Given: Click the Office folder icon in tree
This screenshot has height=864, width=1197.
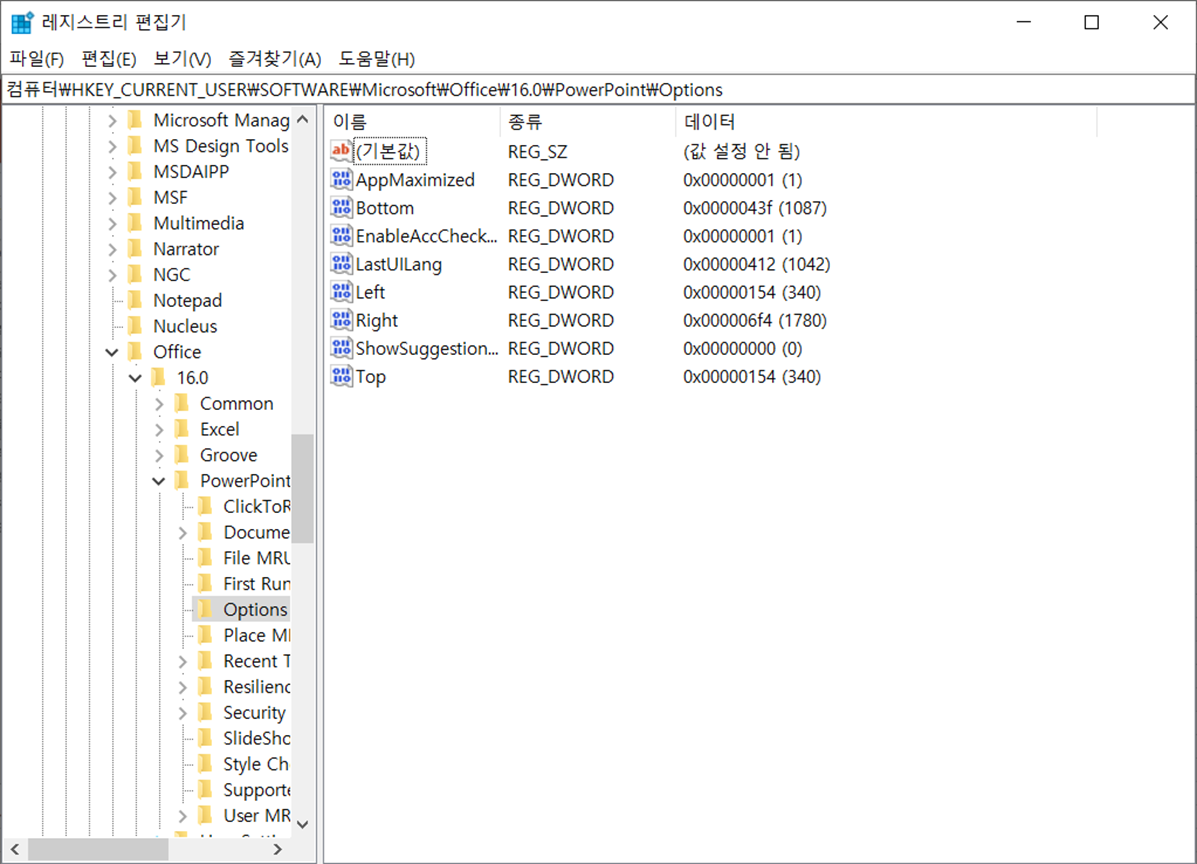Looking at the screenshot, I should [135, 352].
